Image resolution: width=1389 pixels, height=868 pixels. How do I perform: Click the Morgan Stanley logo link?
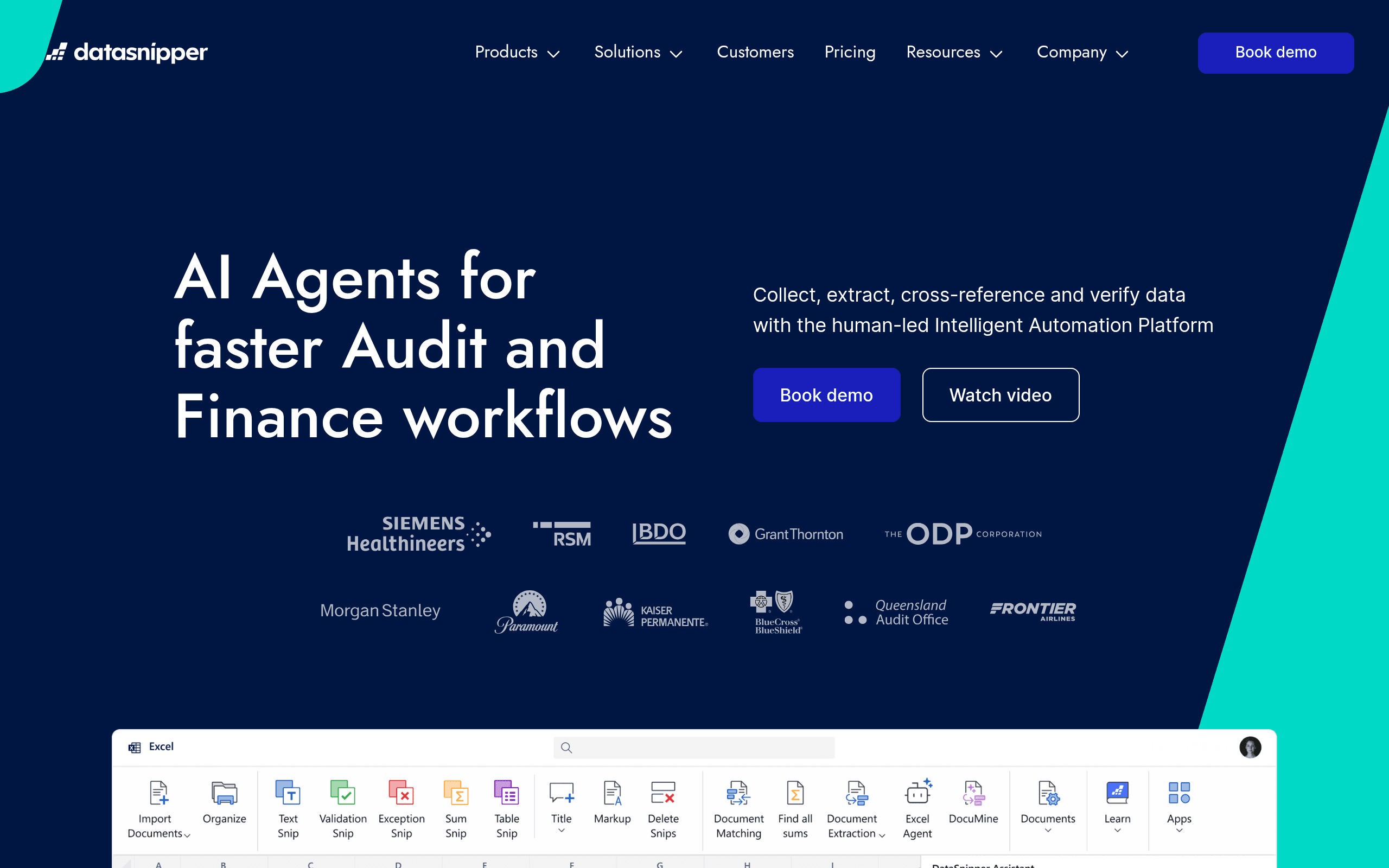coord(380,610)
